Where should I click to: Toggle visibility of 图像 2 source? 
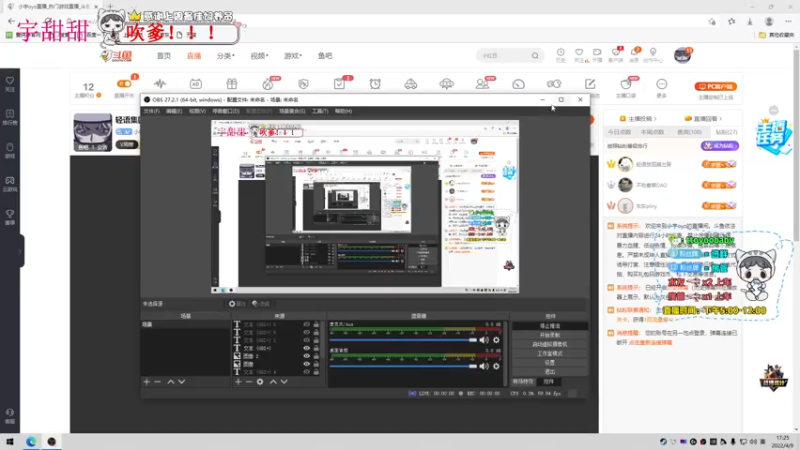click(306, 356)
